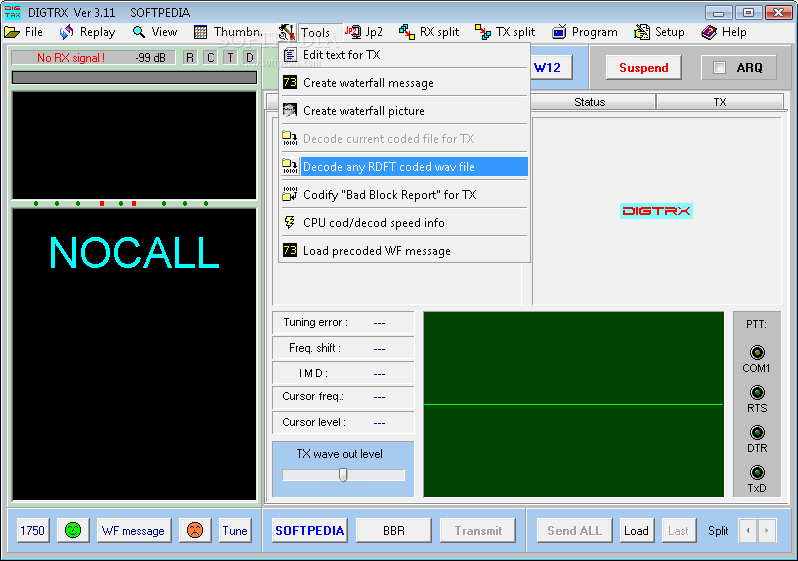Select Decode any RDFT coded wav file

pos(405,166)
